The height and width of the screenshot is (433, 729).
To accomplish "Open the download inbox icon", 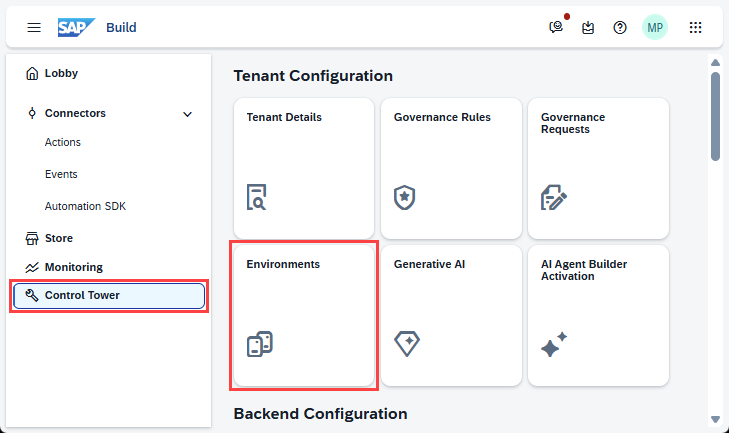I will click(588, 27).
